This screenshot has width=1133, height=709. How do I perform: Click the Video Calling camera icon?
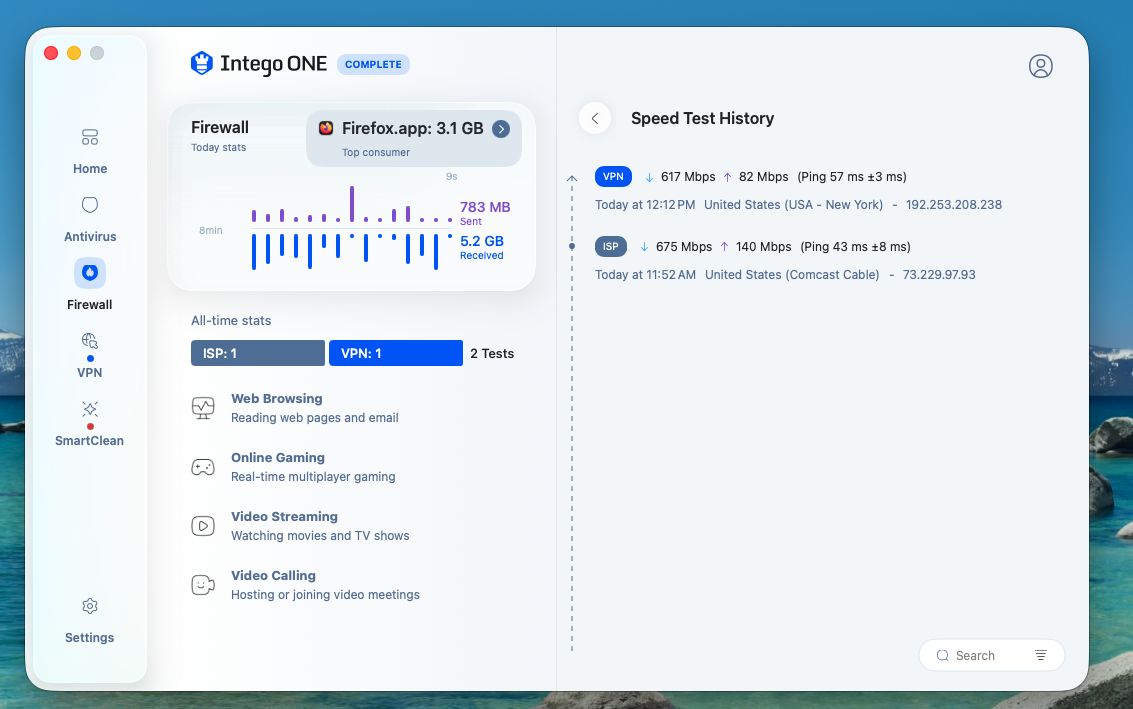(203, 585)
